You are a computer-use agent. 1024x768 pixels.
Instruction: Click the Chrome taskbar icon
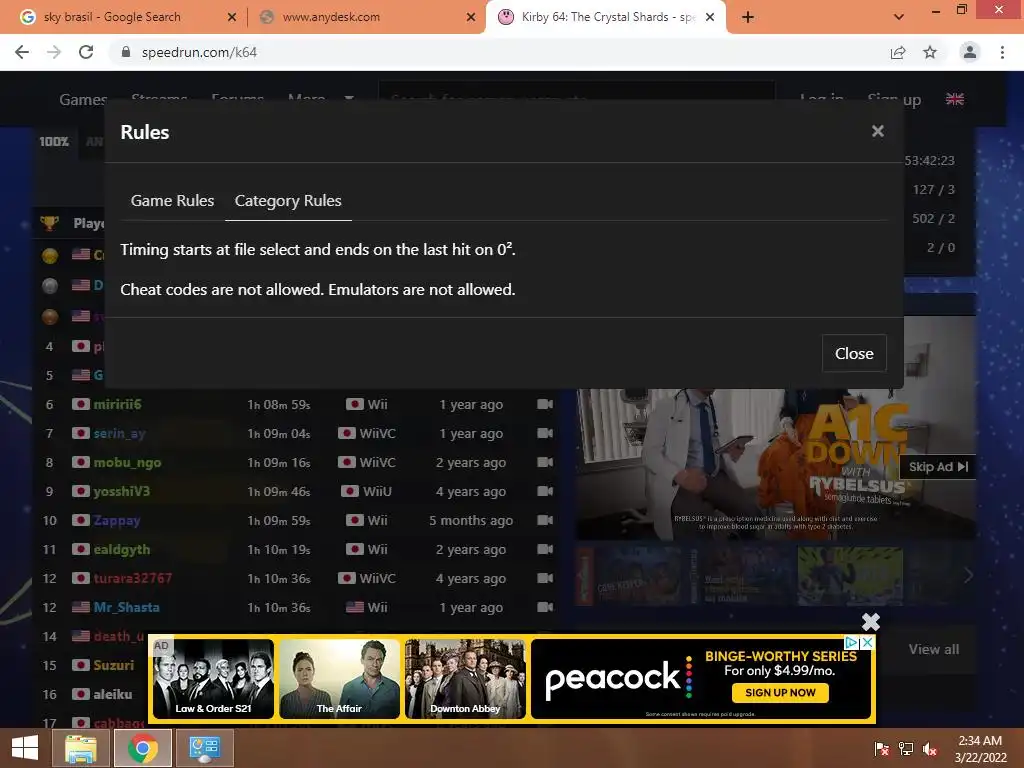coord(143,748)
